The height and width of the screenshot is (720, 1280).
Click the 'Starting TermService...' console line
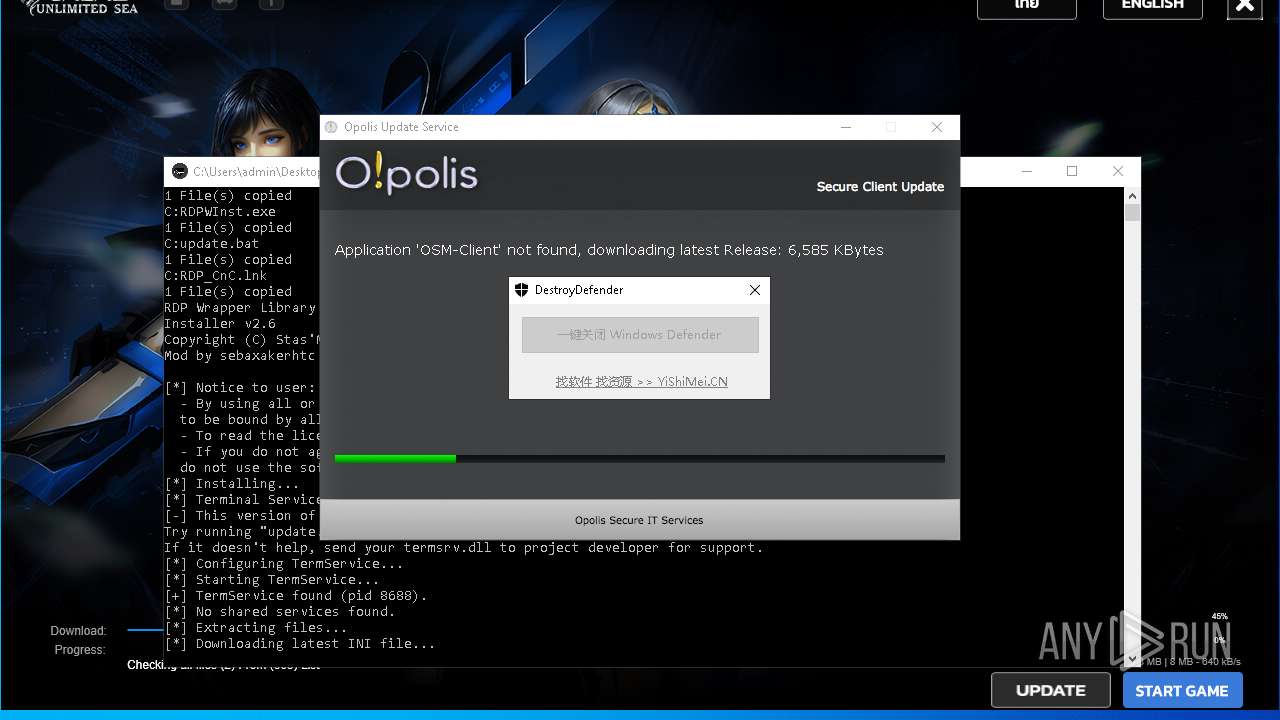tap(272, 580)
